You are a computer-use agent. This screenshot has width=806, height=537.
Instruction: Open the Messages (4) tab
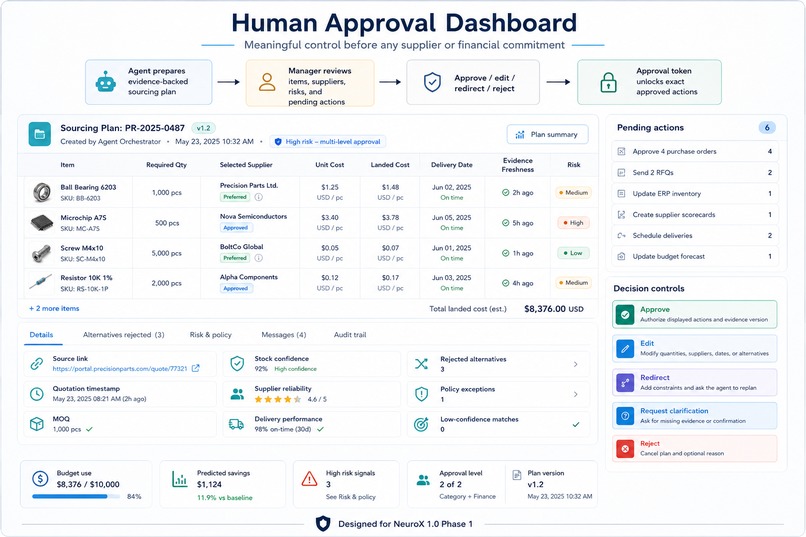coord(284,335)
